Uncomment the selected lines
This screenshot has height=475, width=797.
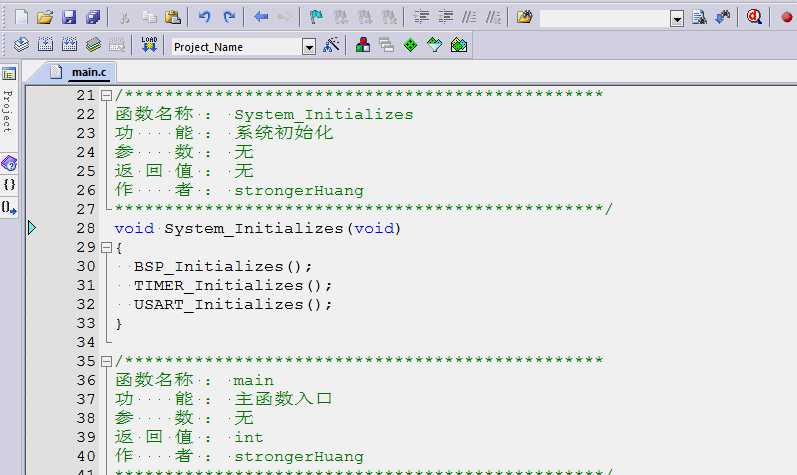click(493, 17)
